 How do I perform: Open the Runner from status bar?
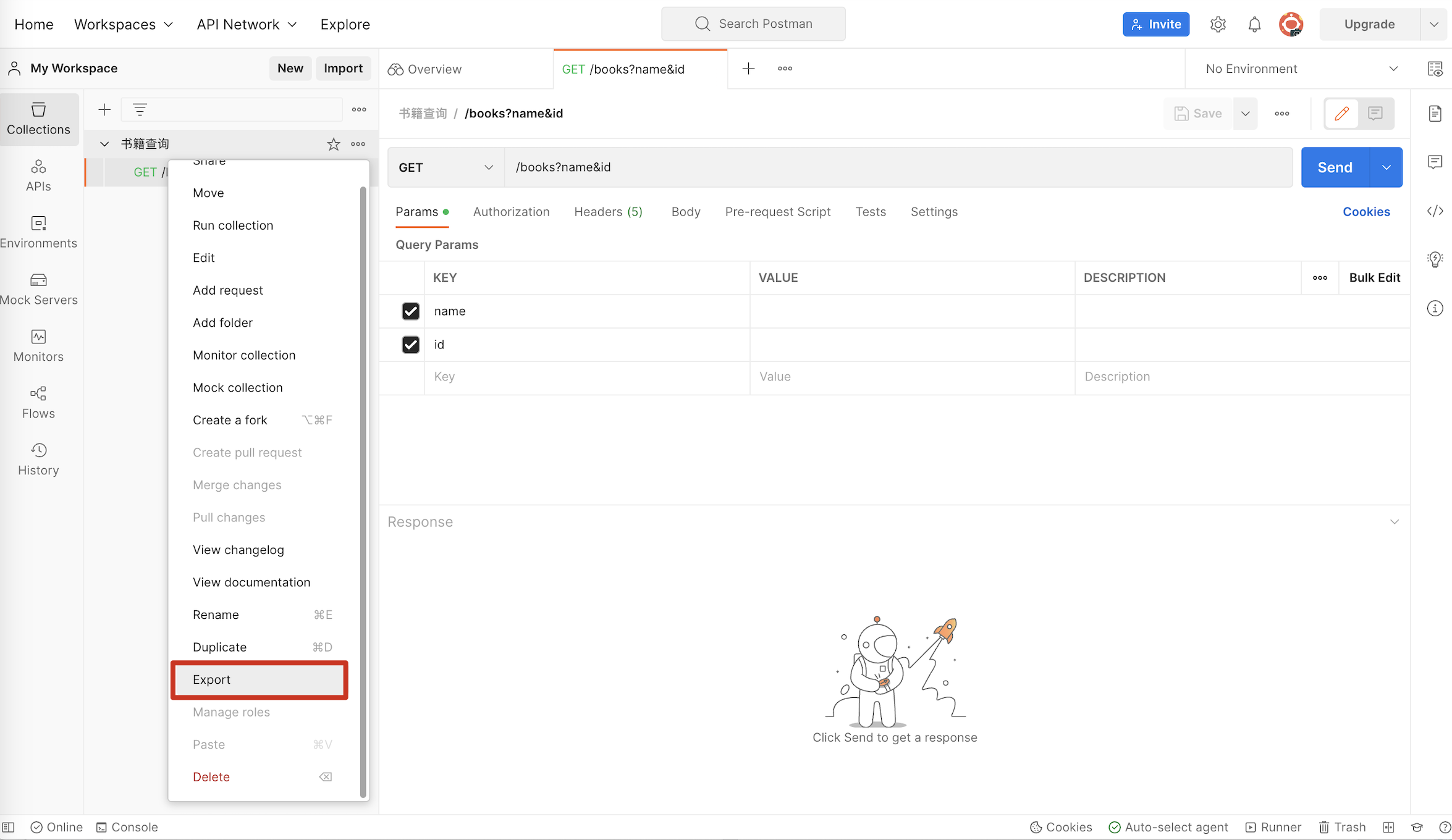[x=1272, y=827]
